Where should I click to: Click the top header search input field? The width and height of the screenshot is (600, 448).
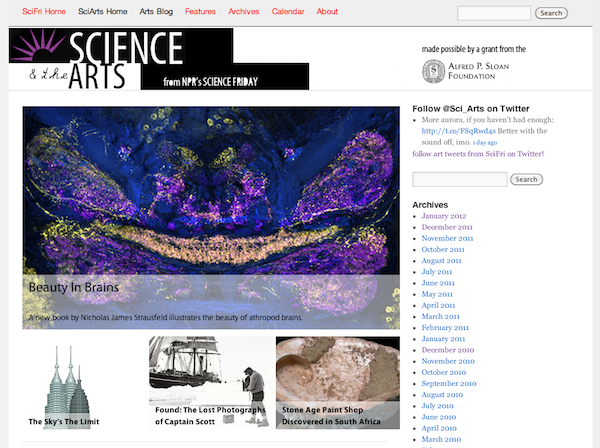tap(494, 13)
